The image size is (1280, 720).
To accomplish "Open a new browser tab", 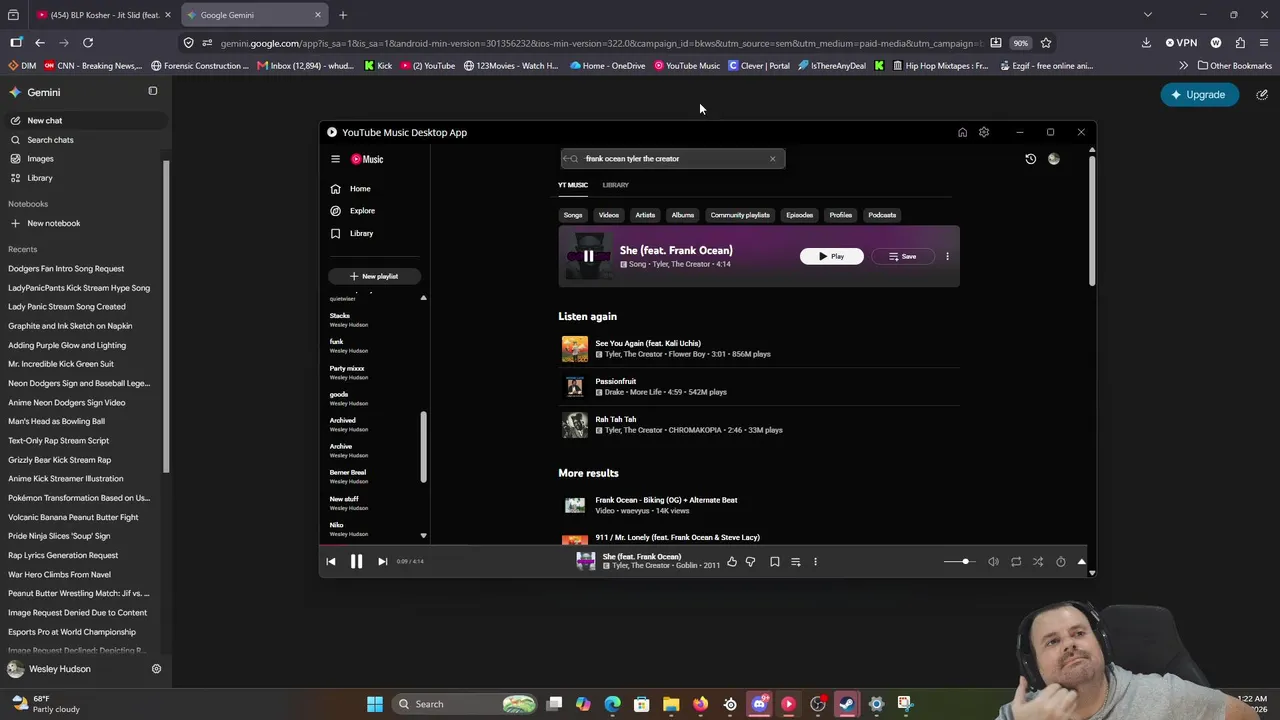I will click(x=343, y=15).
